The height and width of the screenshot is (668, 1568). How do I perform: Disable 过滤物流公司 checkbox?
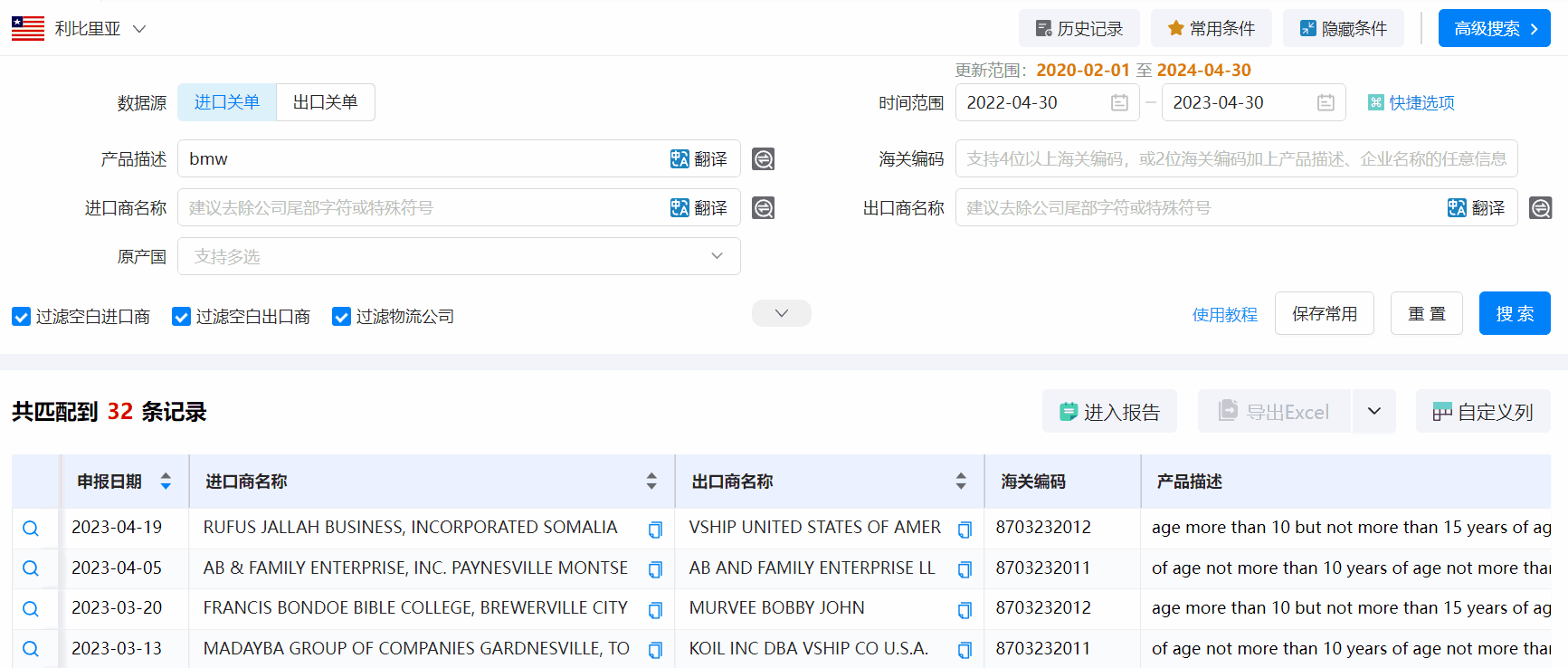342,317
